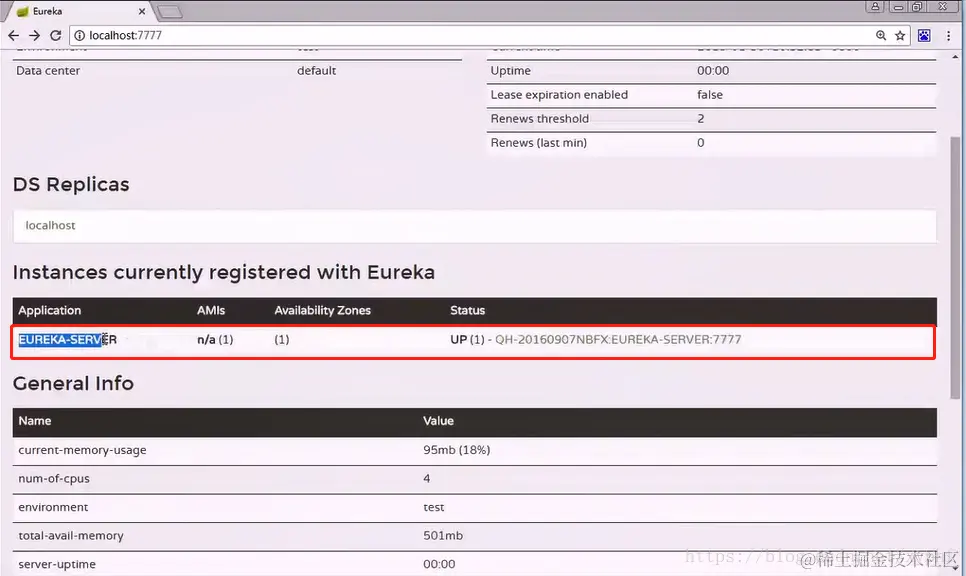This screenshot has width=966, height=576.
Task: Select the localhost DS replica entry
Action: [51, 225]
